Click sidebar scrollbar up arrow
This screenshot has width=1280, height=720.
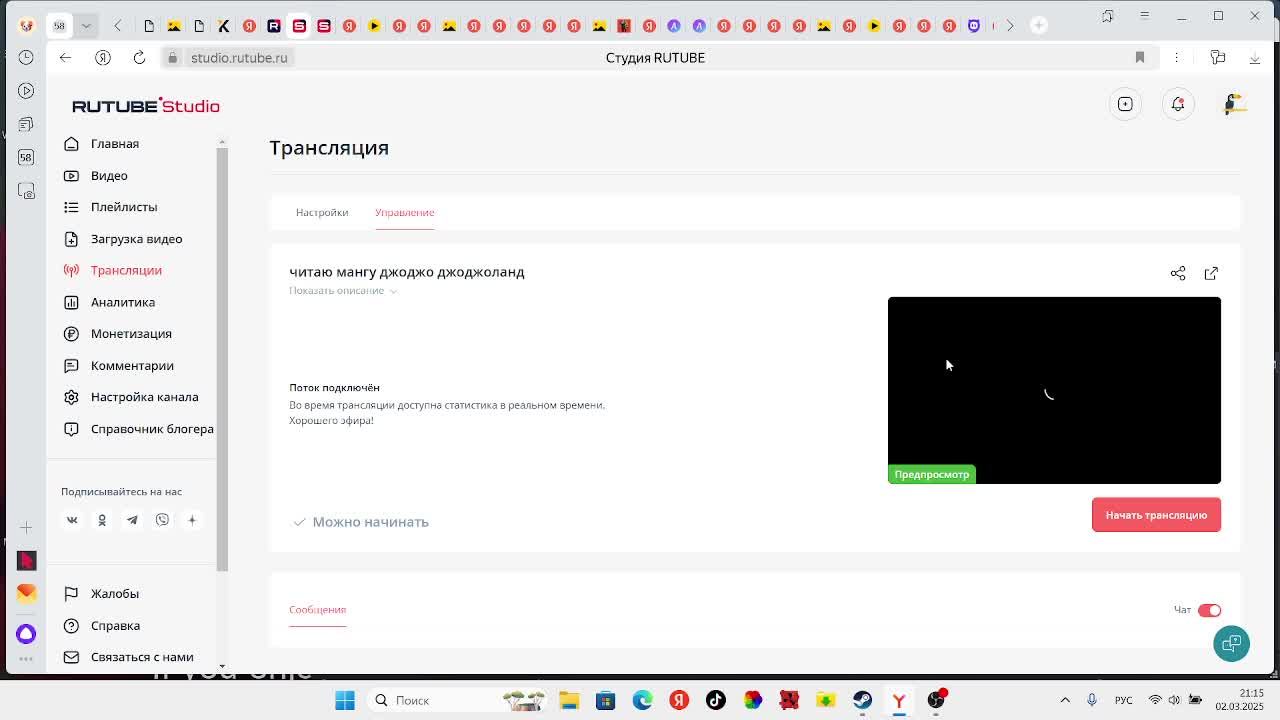pyautogui.click(x=222, y=142)
